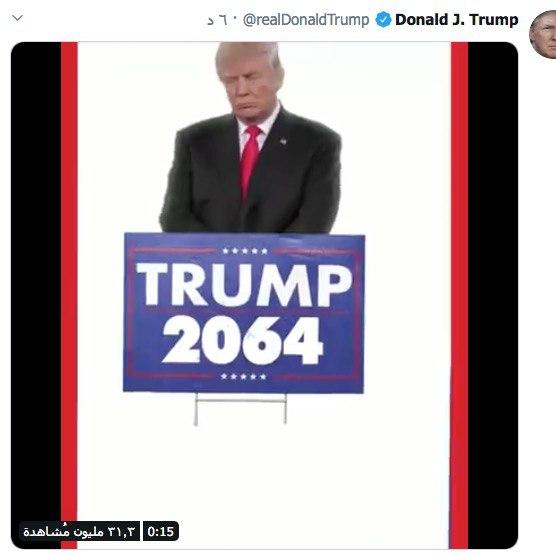Open the profile avatar picture

point(543,34)
